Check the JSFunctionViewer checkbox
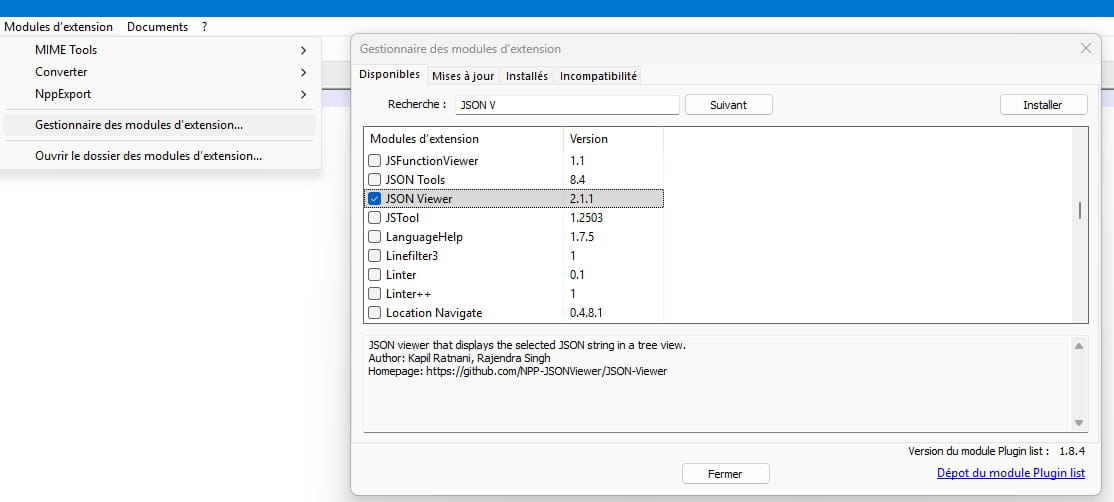This screenshot has height=502, width=1114. (x=374, y=160)
